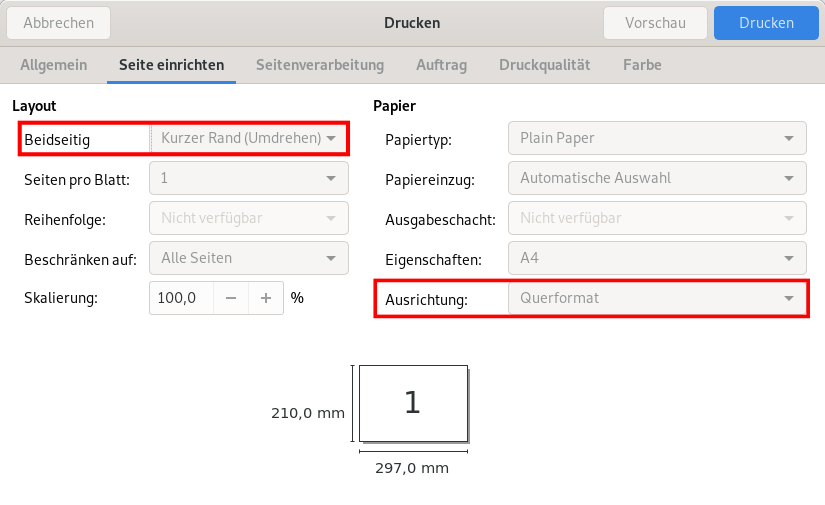This screenshot has width=825, height=505.
Task: Open the Farbe tab
Action: pyautogui.click(x=642, y=65)
